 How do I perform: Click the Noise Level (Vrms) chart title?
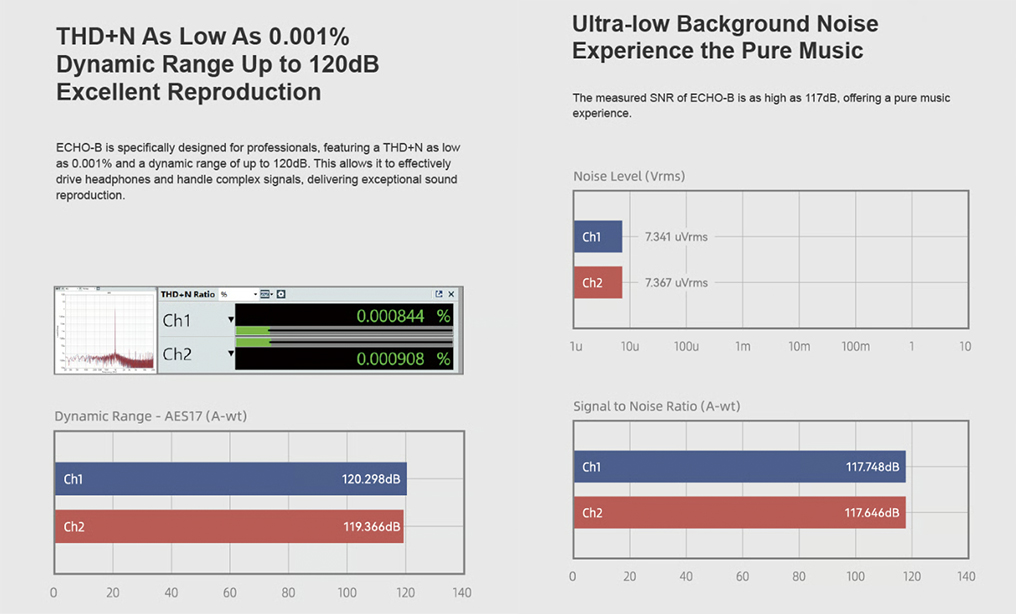pos(629,176)
